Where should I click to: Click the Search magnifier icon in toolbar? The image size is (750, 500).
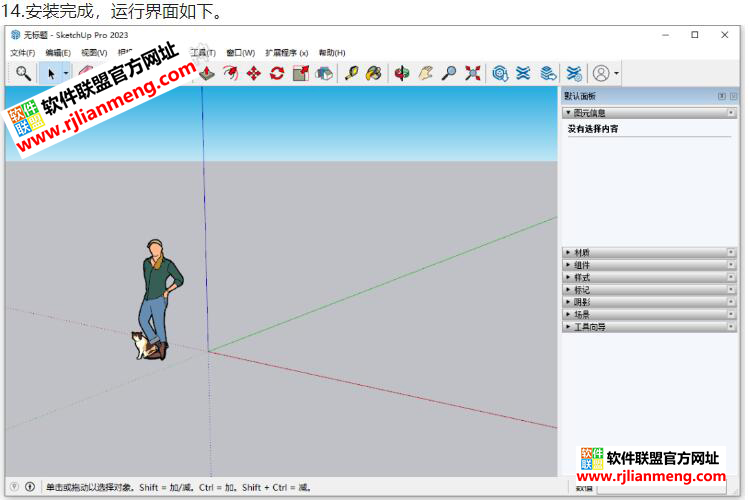click(x=23, y=73)
